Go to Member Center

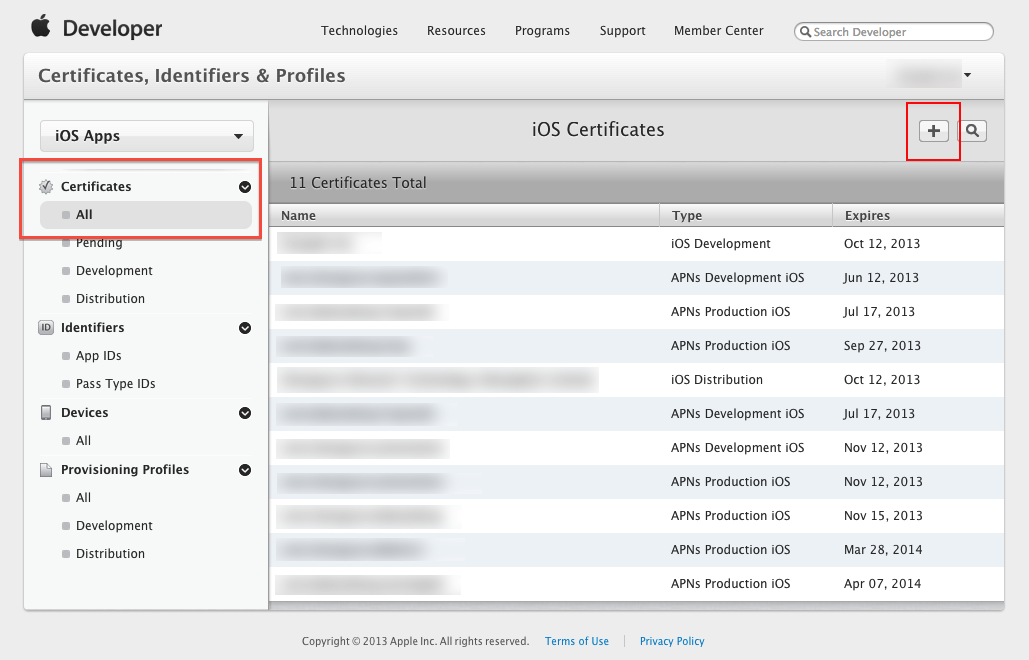coord(719,31)
